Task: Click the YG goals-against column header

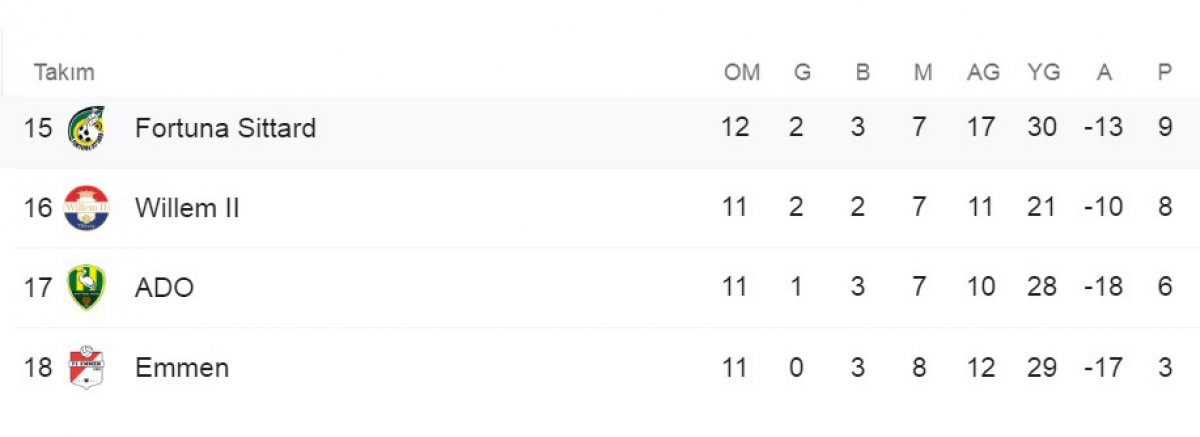Action: coord(1043,72)
